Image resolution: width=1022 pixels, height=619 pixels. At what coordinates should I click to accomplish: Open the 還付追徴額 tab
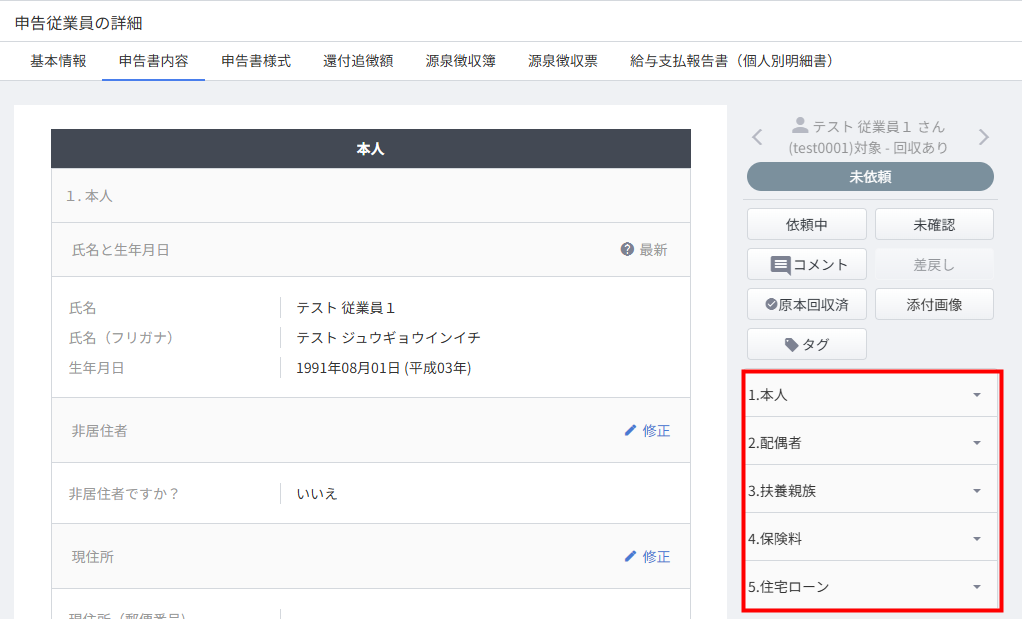tap(358, 61)
